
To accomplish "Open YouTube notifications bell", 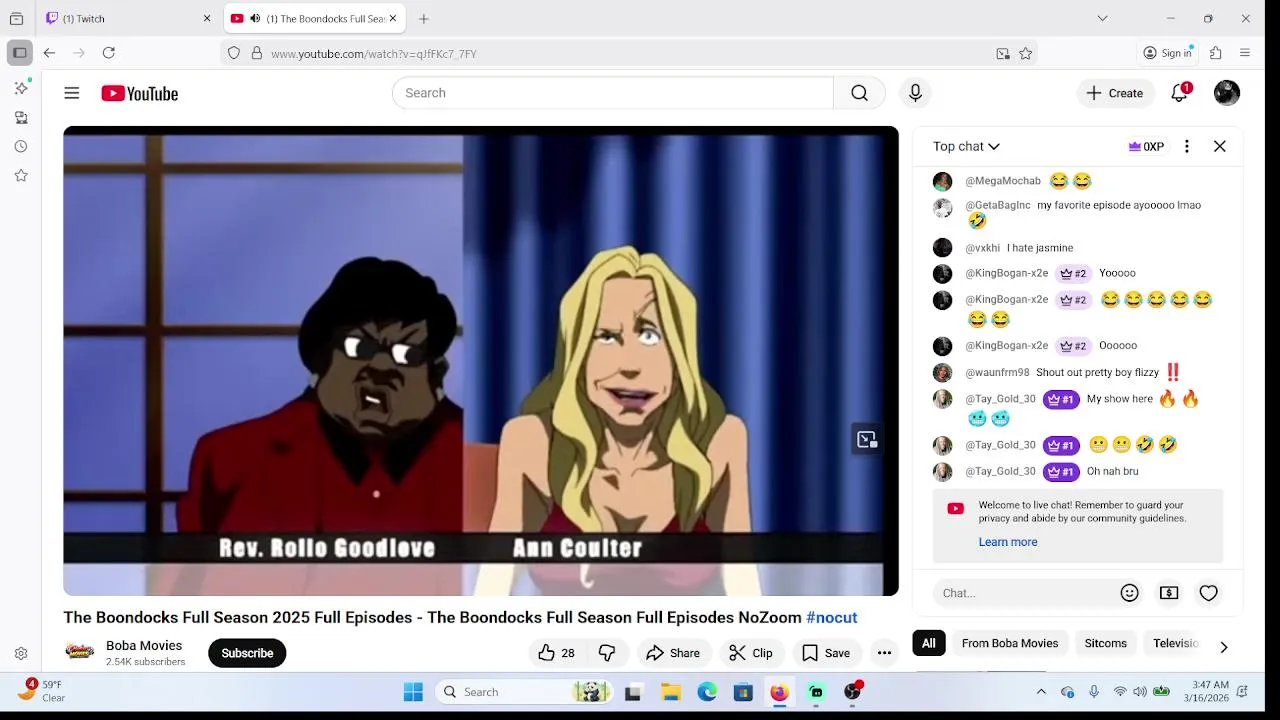I will click(1180, 93).
